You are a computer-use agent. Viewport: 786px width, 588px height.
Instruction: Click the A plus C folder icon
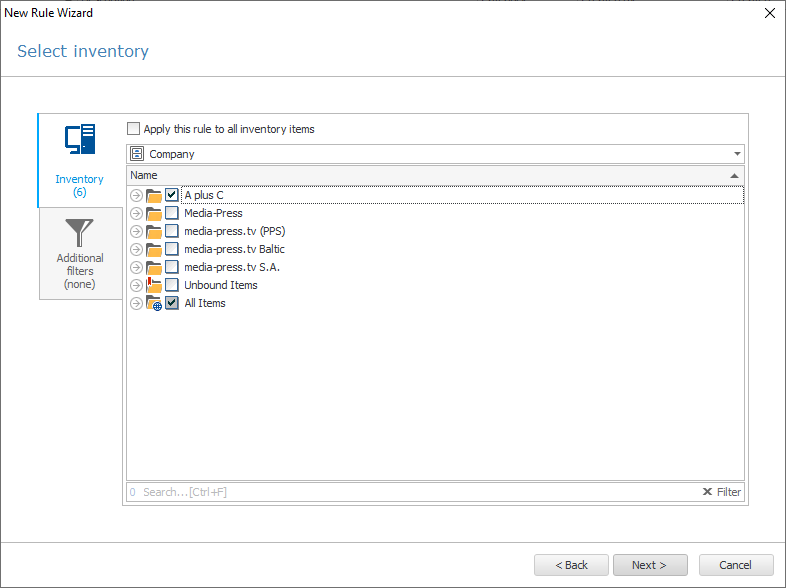click(154, 195)
